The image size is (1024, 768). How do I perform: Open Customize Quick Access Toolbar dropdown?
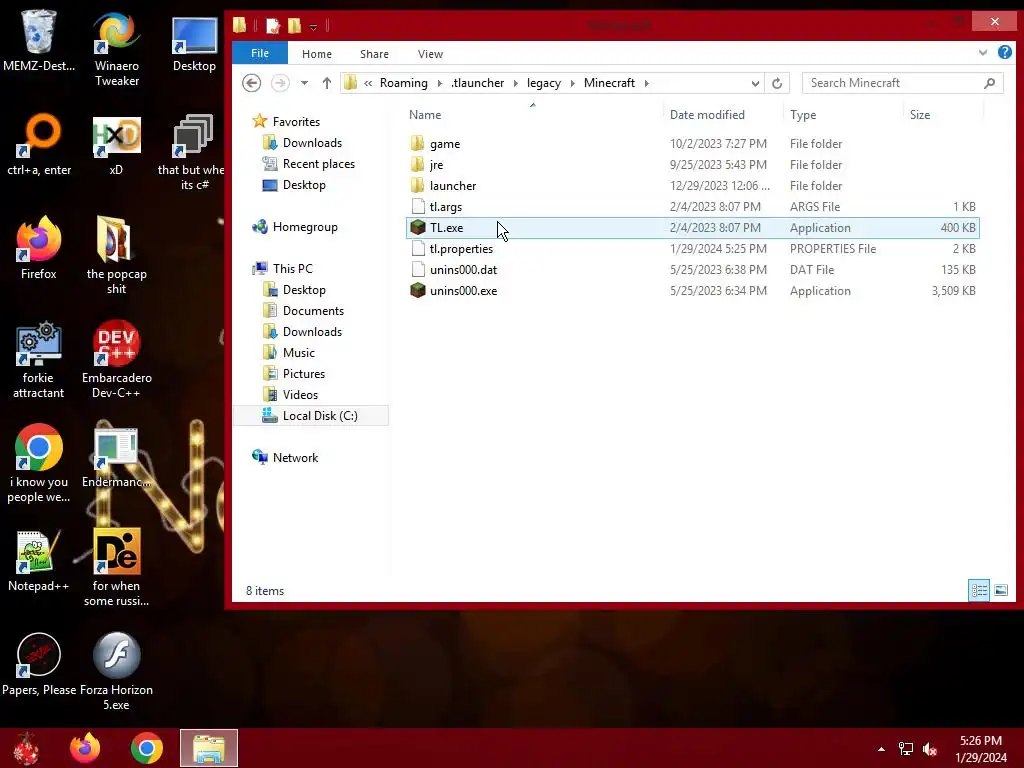(313, 27)
